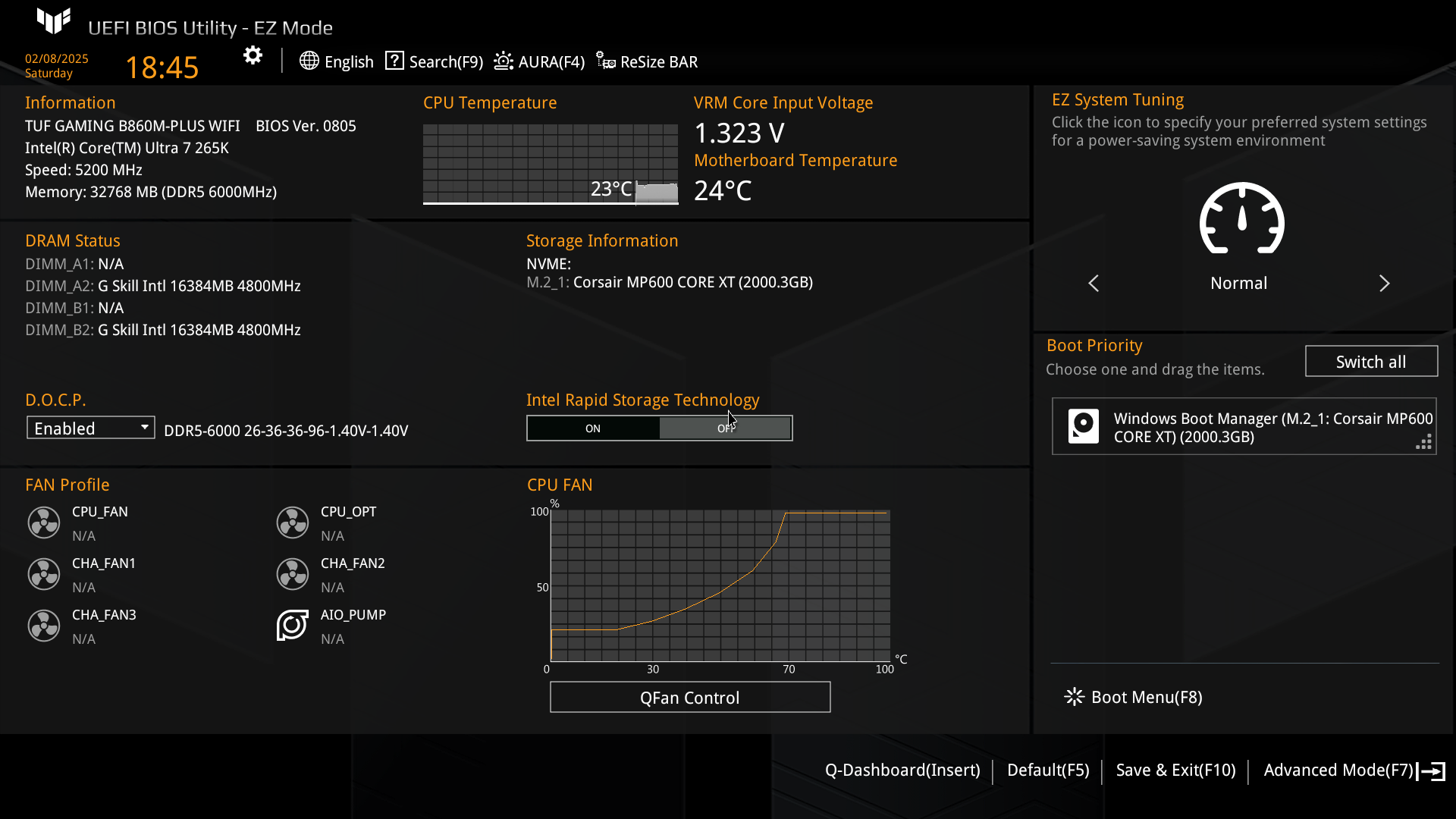Select the CHA_FAN2 fan icon
1456x819 pixels.
[x=293, y=574]
